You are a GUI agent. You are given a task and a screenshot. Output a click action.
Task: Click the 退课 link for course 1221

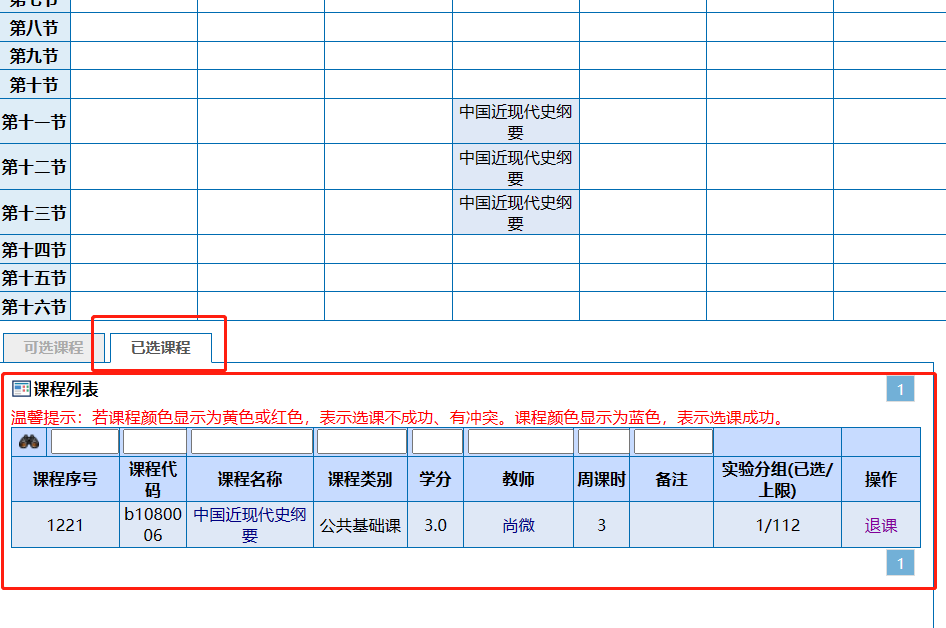(881, 525)
